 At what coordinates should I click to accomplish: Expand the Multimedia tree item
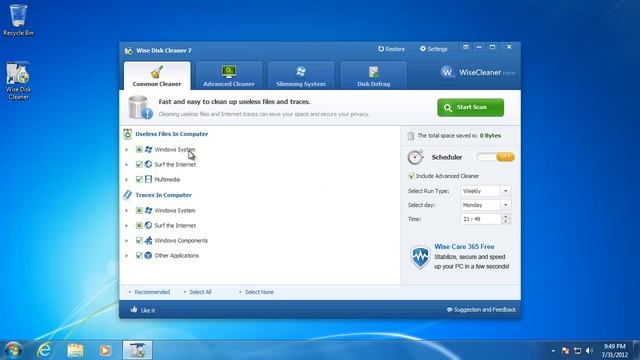127,180
